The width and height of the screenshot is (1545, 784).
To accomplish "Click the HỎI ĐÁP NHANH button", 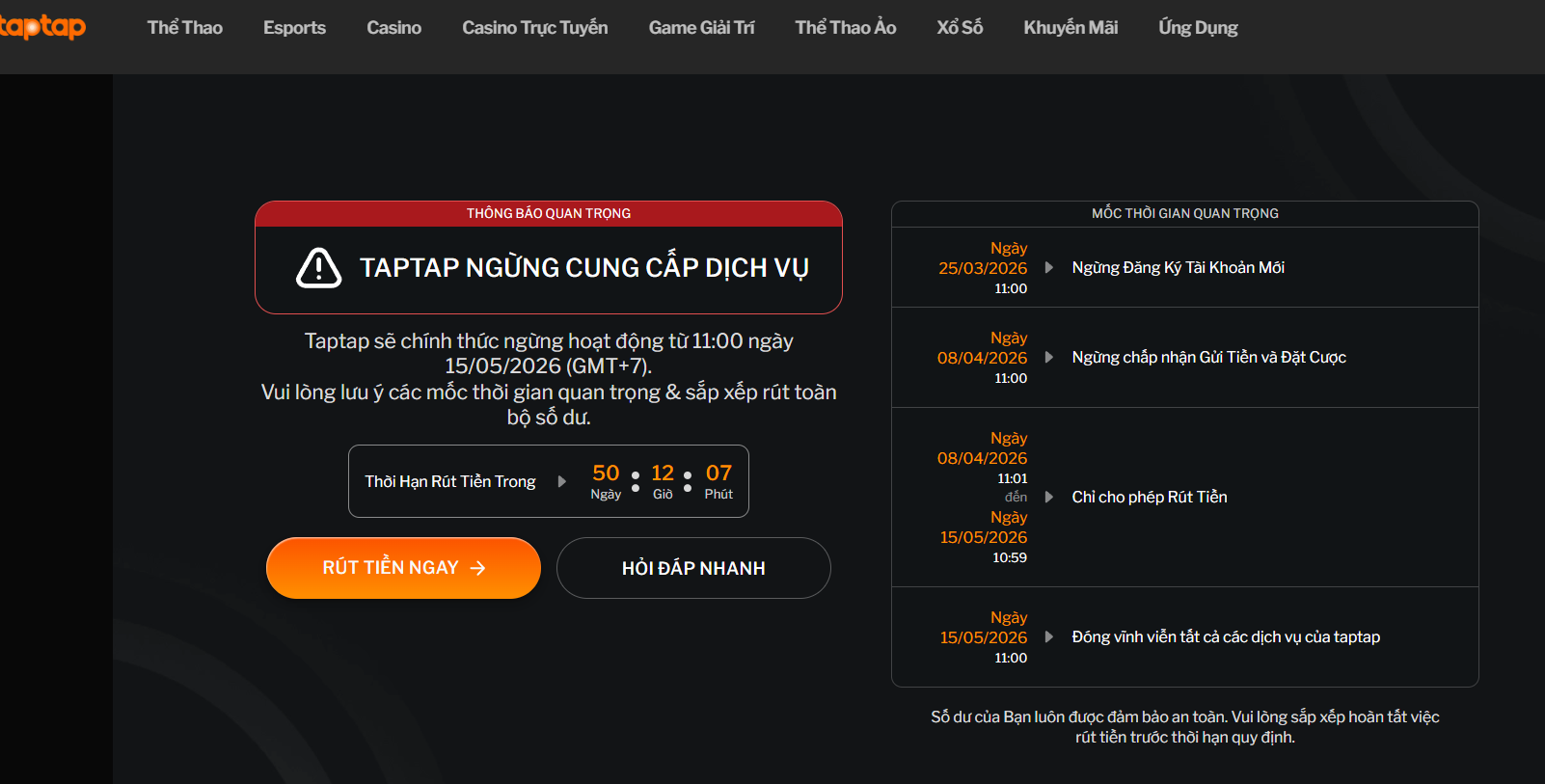I will click(x=693, y=568).
